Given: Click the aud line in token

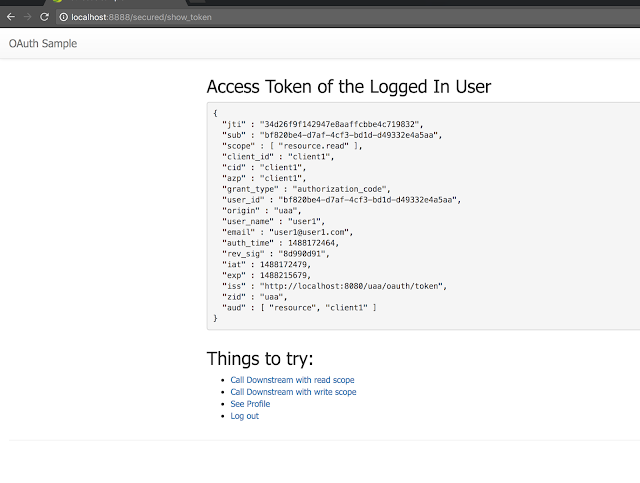Looking at the screenshot, I should (299, 307).
